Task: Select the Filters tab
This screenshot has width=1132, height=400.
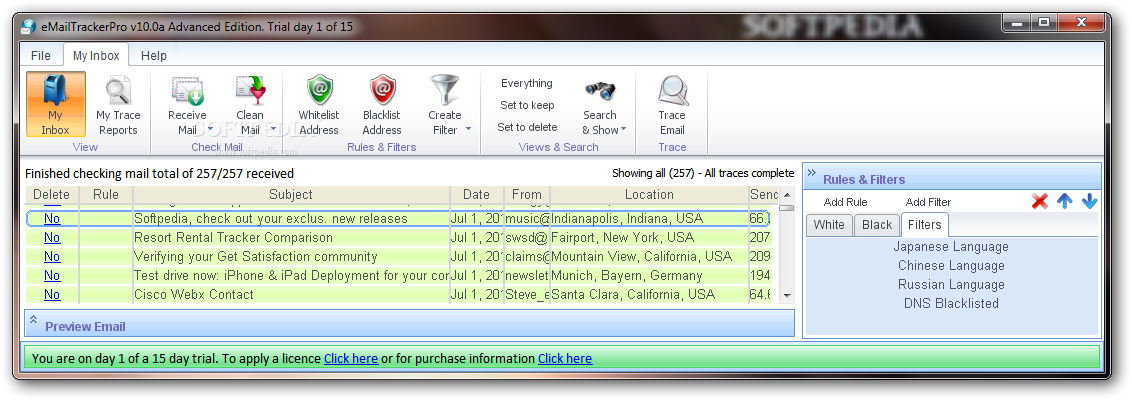Action: click(x=925, y=225)
